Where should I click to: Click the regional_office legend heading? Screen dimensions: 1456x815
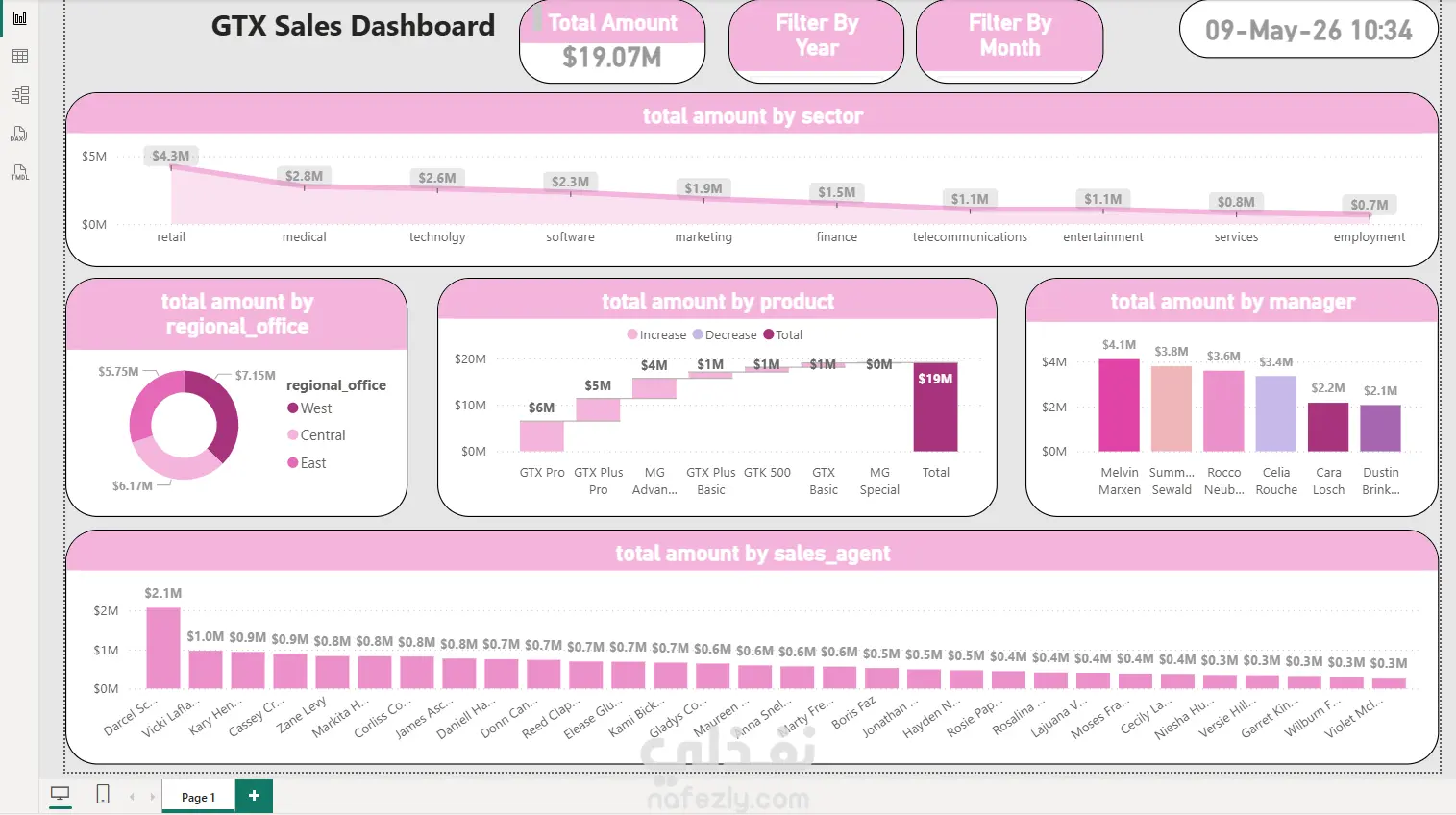pyautogui.click(x=336, y=385)
